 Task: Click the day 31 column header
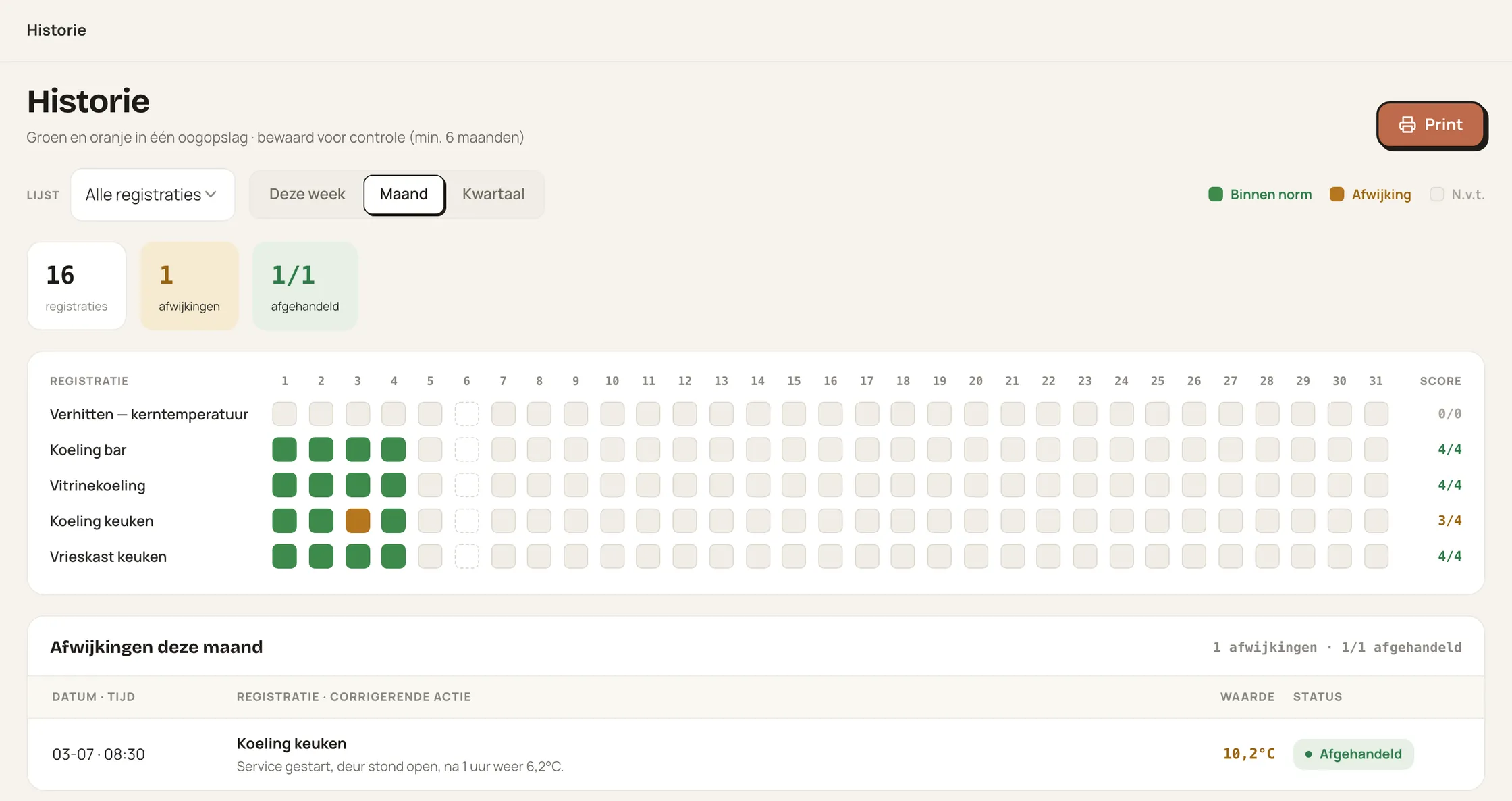click(1376, 381)
